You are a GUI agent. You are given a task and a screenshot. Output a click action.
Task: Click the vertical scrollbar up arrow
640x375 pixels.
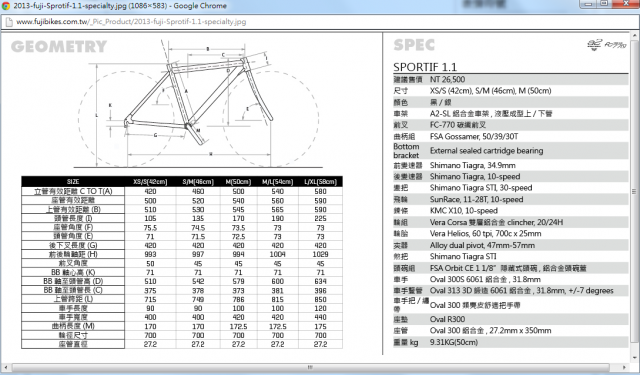point(635,36)
